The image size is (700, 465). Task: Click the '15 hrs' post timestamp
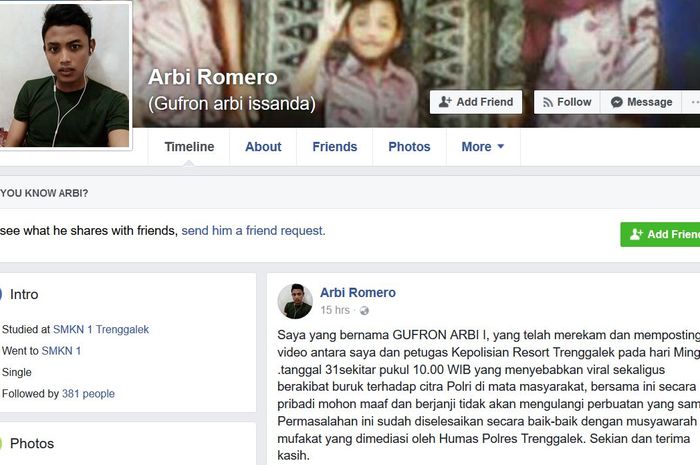[335, 310]
